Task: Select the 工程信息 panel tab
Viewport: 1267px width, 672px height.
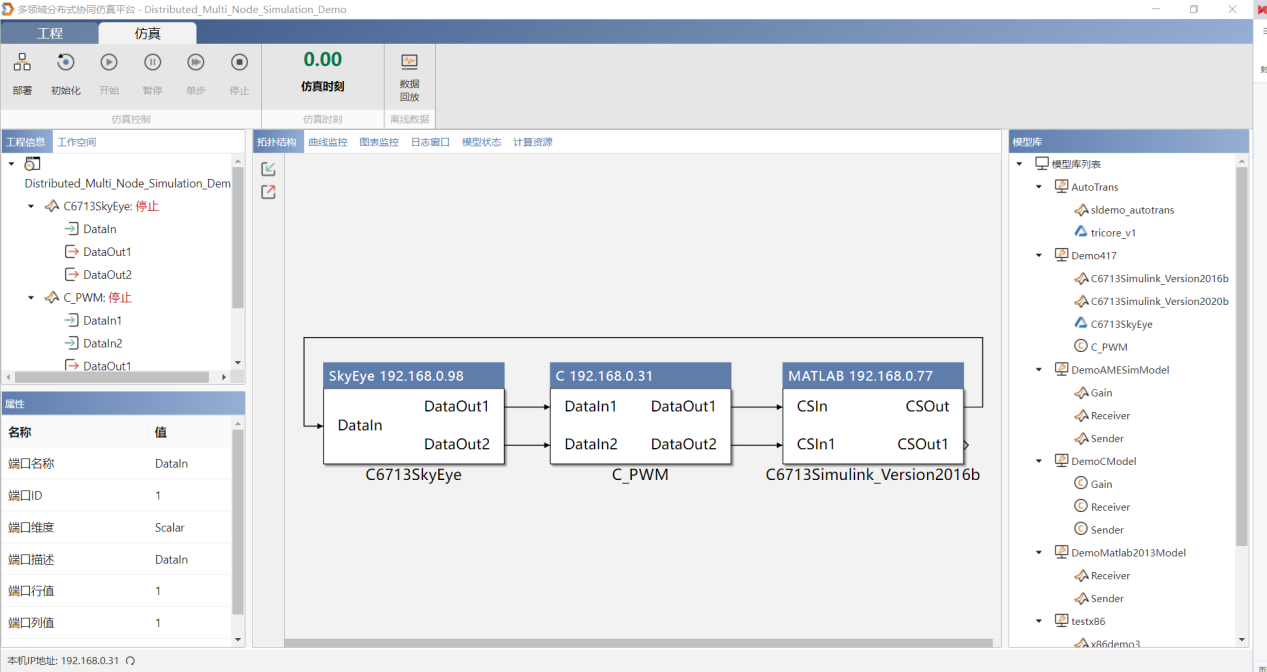Action: [x=26, y=142]
